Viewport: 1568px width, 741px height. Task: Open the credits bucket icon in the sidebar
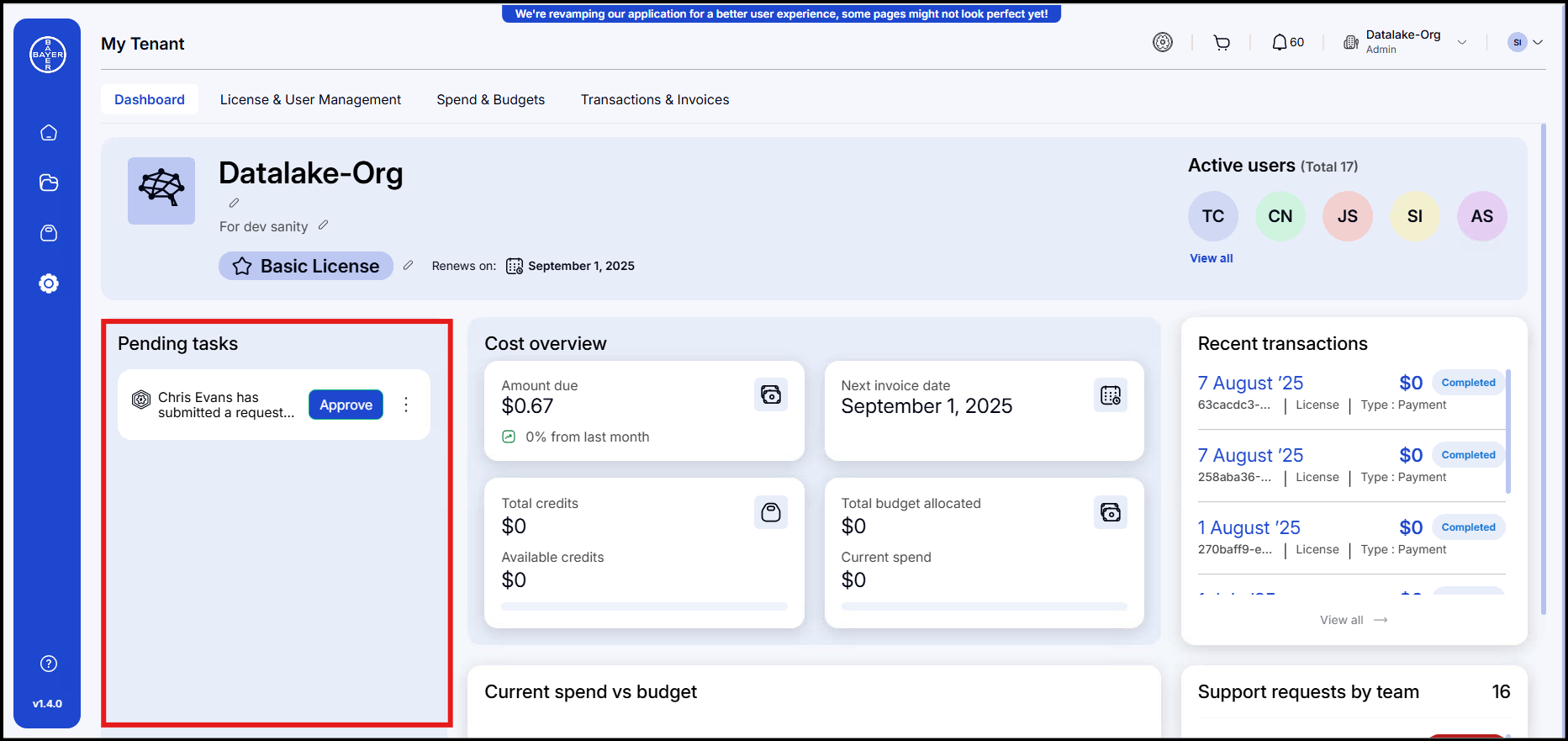[49, 233]
